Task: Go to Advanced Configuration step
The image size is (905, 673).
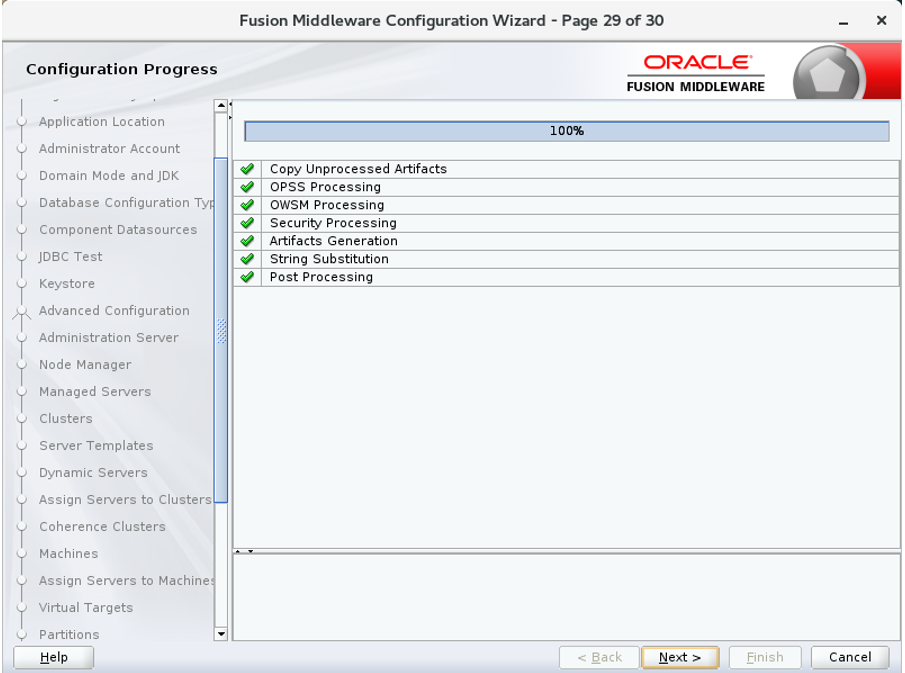Action: 114,311
